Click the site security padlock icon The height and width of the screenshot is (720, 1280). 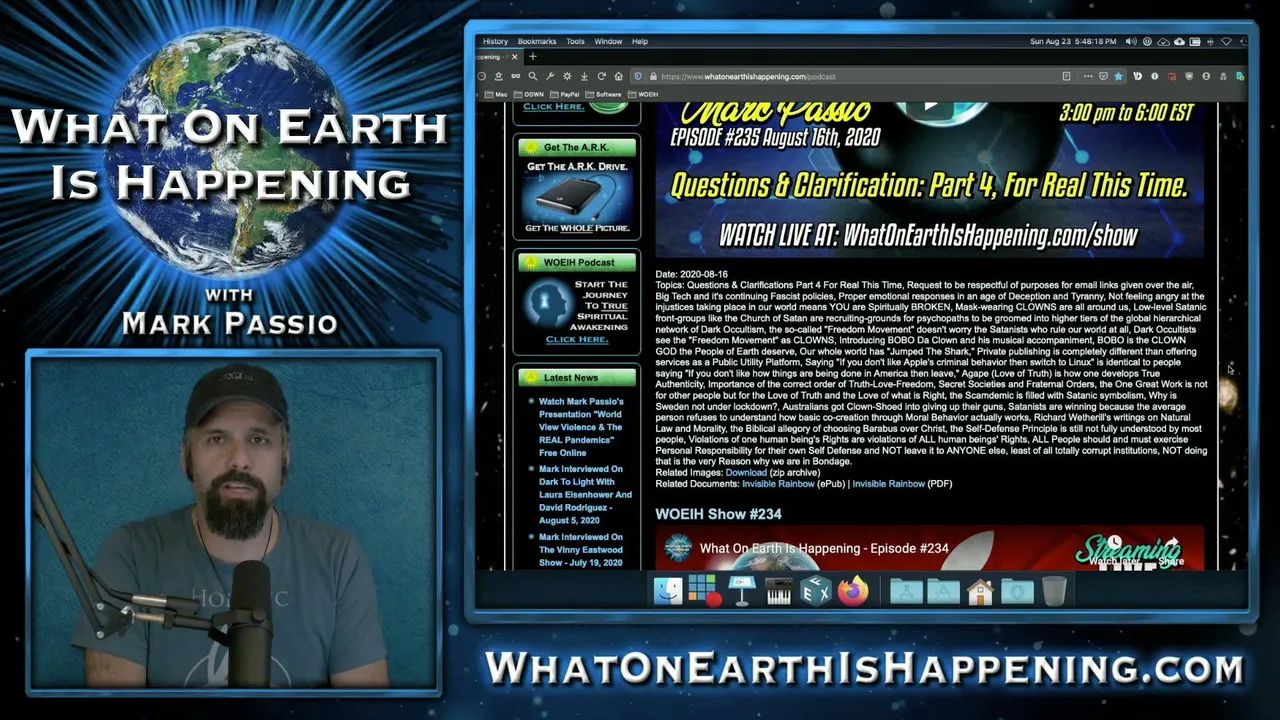click(x=652, y=76)
